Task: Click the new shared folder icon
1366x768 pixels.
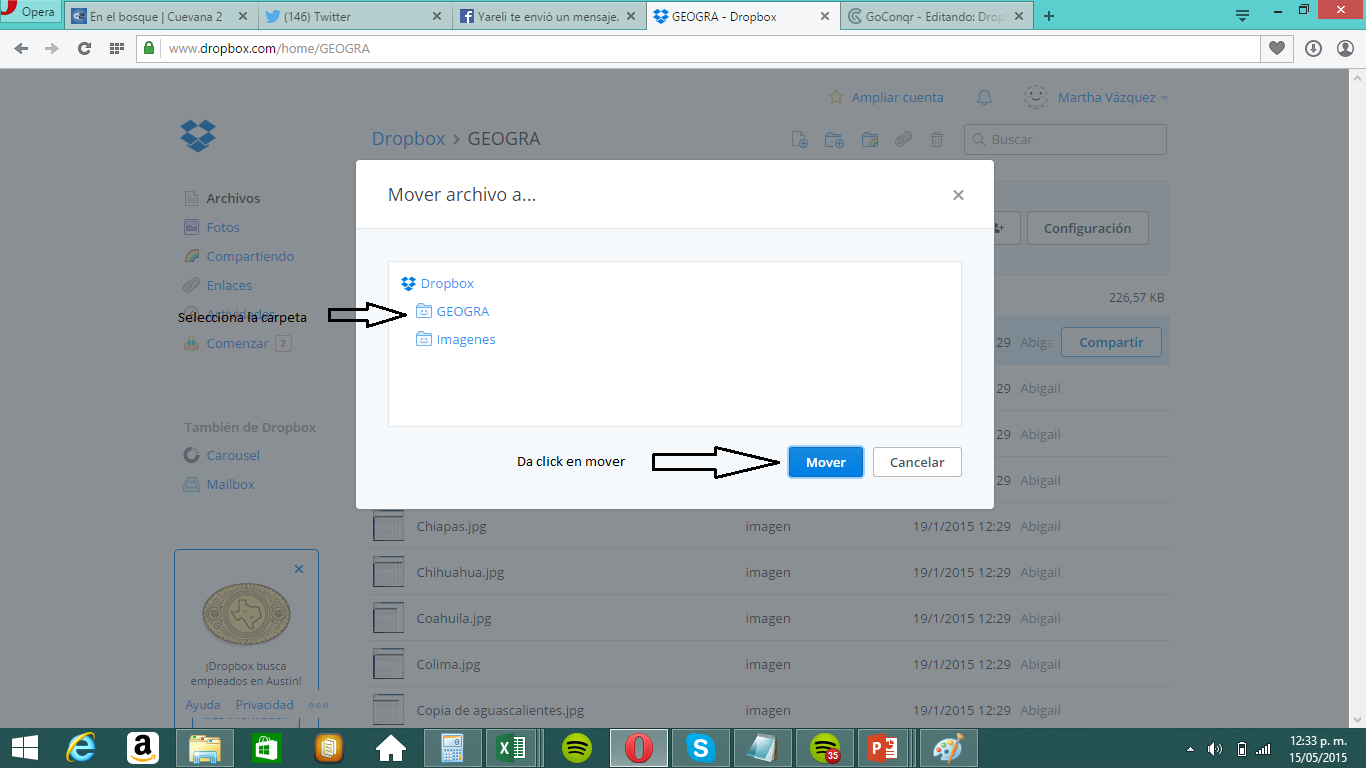Action: [x=869, y=140]
